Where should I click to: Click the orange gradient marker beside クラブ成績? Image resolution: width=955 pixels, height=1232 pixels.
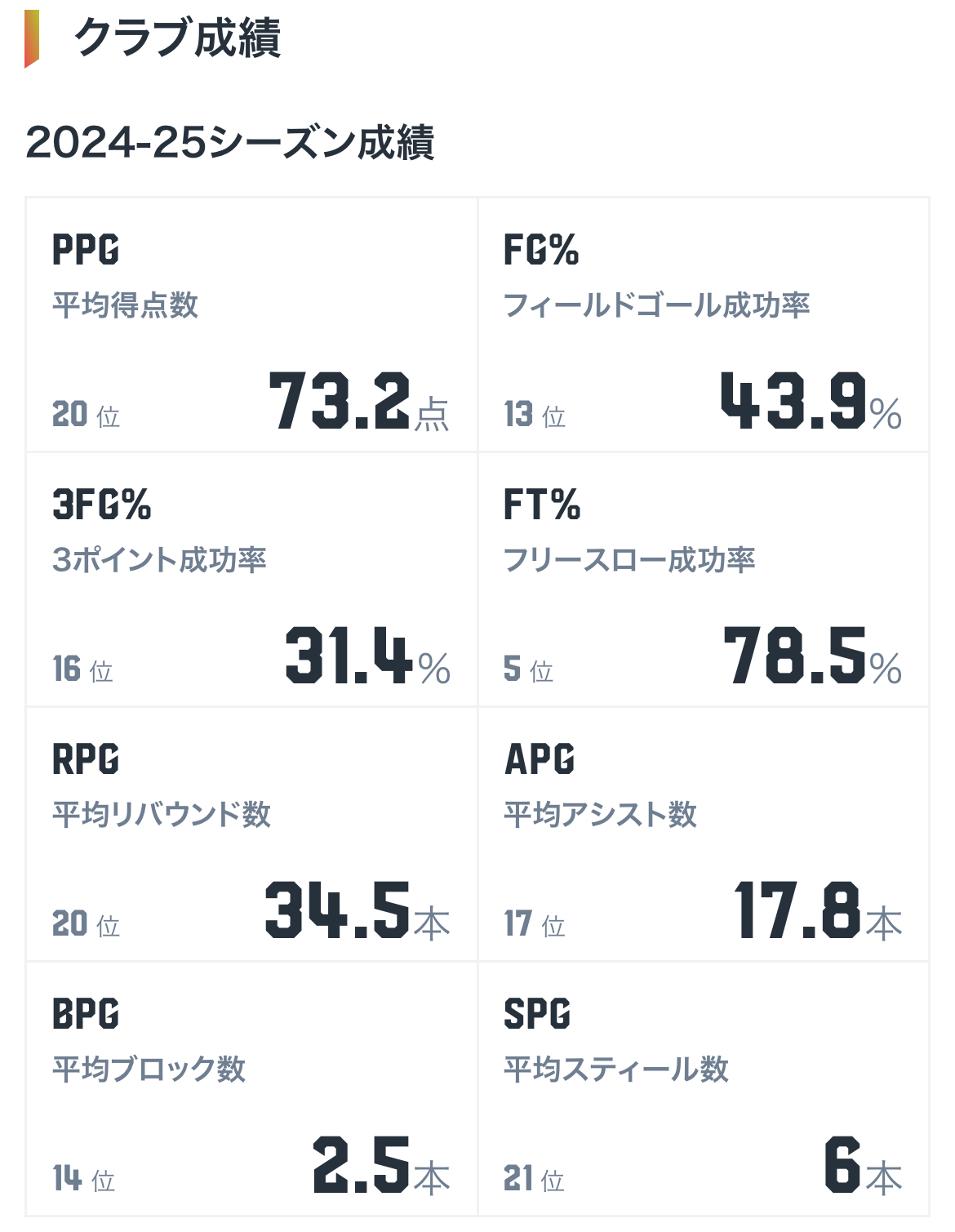pos(32,38)
